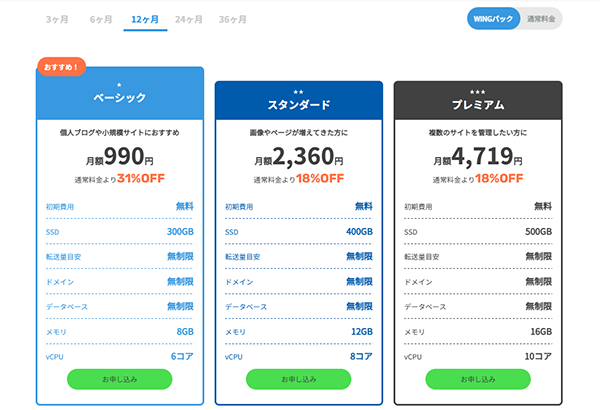Click the 10コア vCPU value
The image size is (600, 410).
pyautogui.click(x=538, y=356)
